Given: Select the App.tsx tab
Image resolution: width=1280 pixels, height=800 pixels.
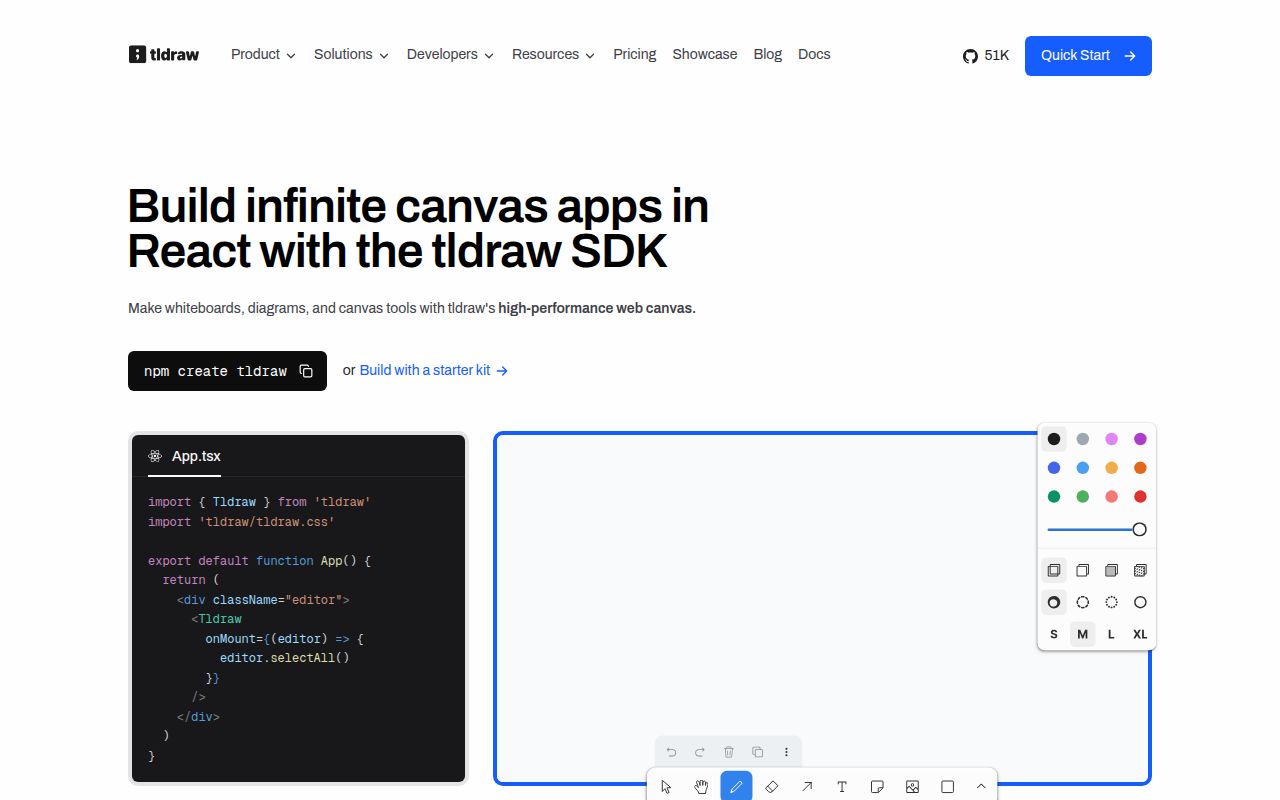Looking at the screenshot, I should 184,456.
